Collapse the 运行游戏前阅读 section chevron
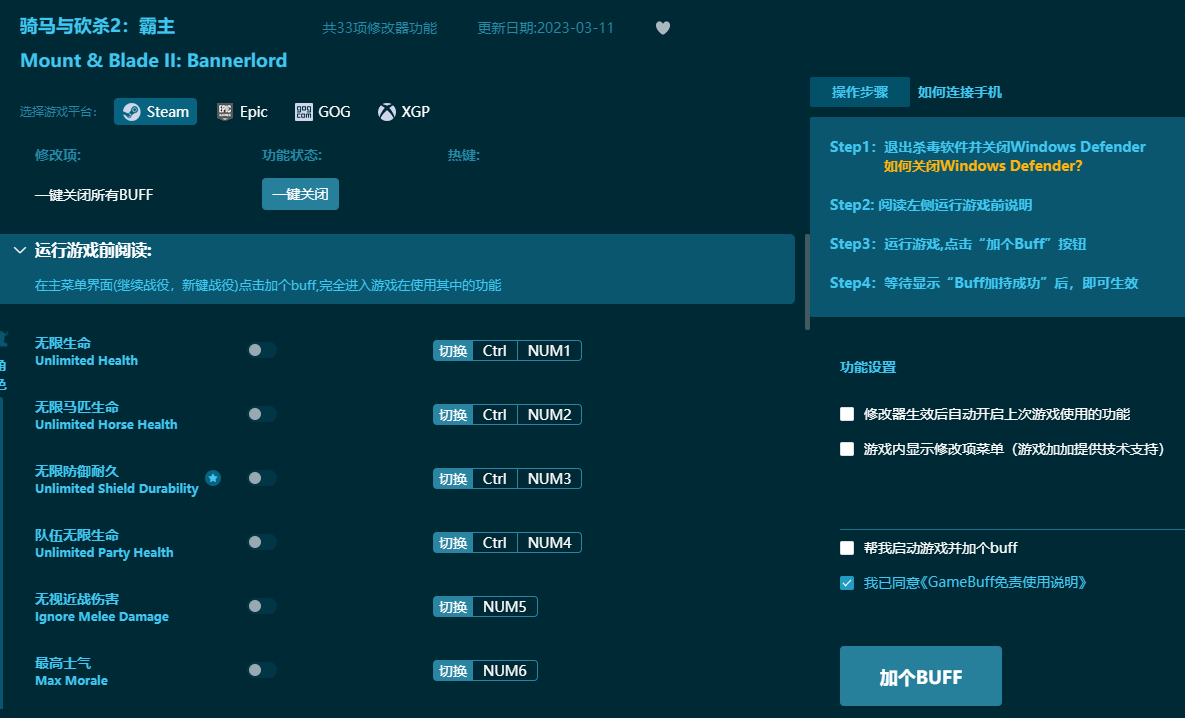 [x=20, y=250]
